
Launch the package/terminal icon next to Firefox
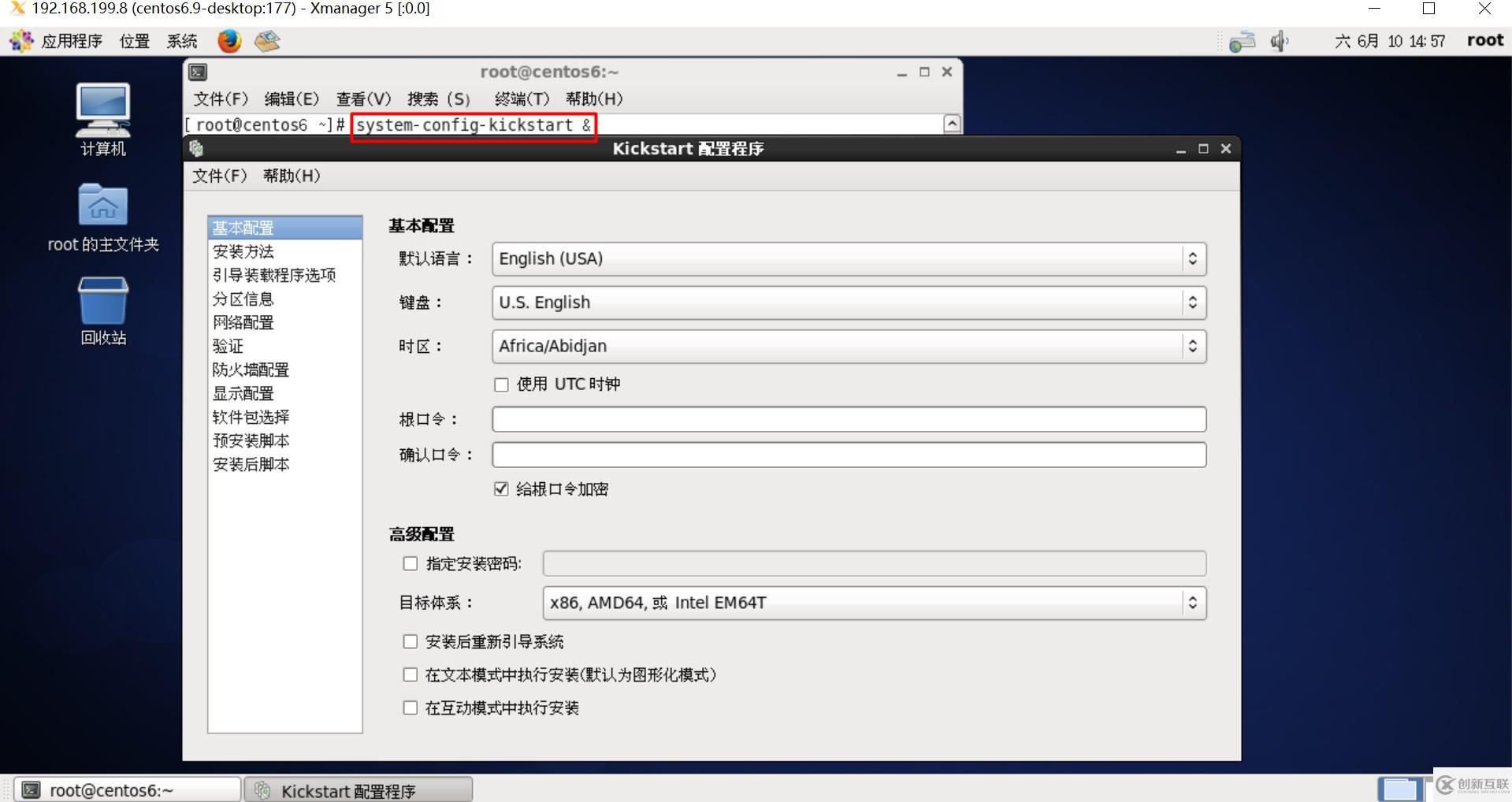coord(266,41)
